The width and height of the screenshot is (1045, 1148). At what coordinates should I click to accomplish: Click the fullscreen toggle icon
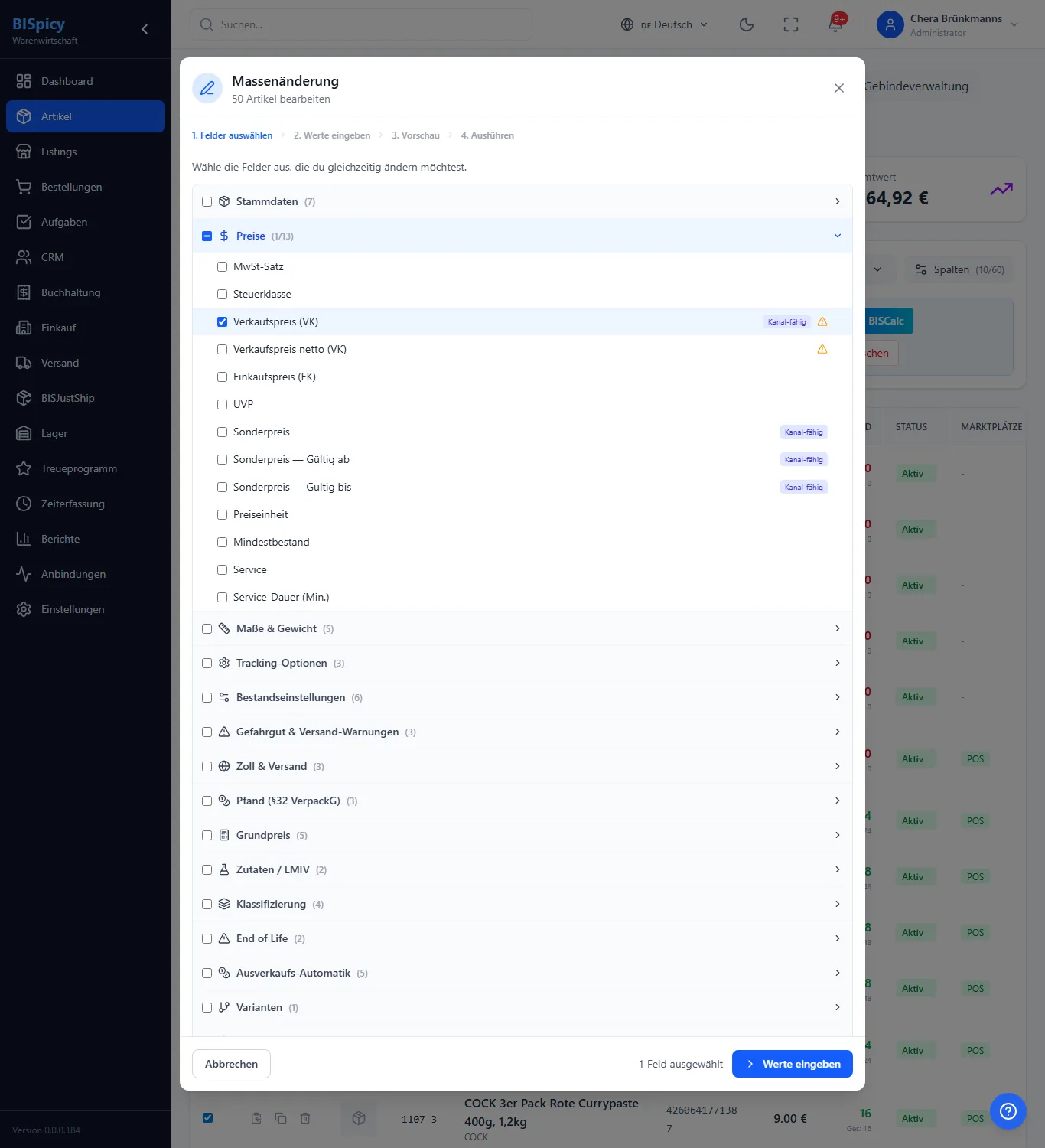(x=791, y=24)
